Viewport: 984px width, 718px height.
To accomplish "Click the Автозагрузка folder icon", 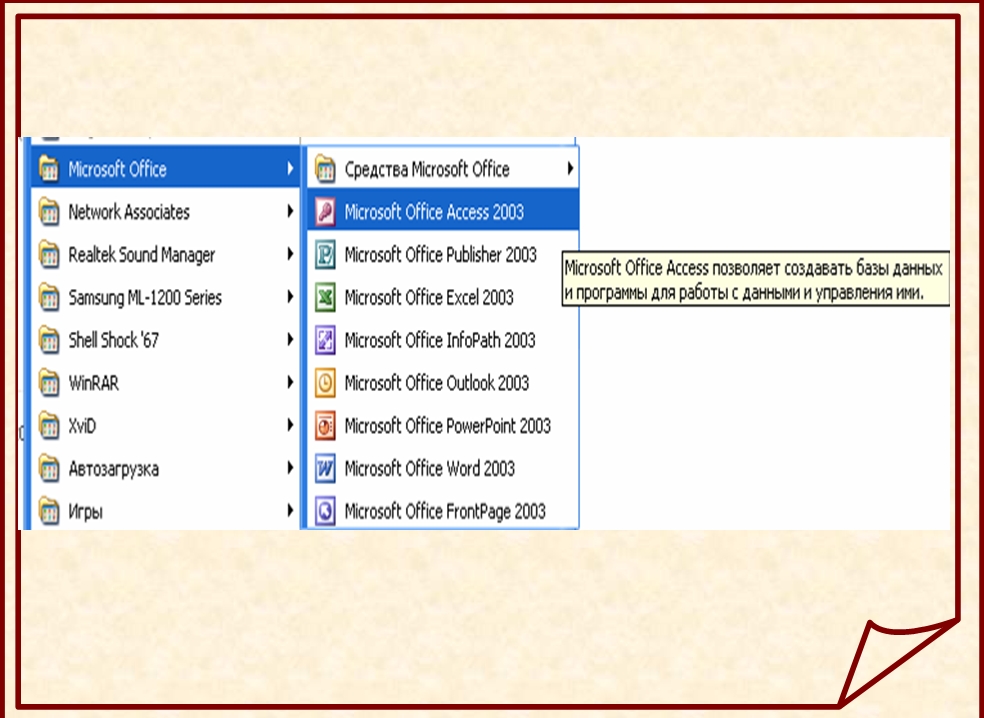I will tap(49, 468).
